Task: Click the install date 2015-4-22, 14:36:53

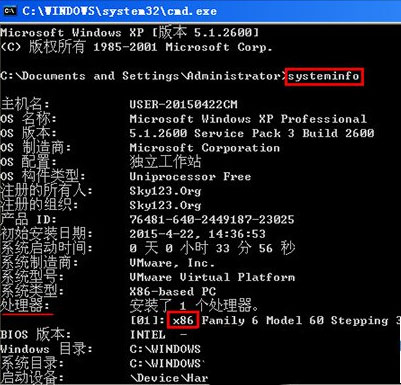Action: click(198, 234)
